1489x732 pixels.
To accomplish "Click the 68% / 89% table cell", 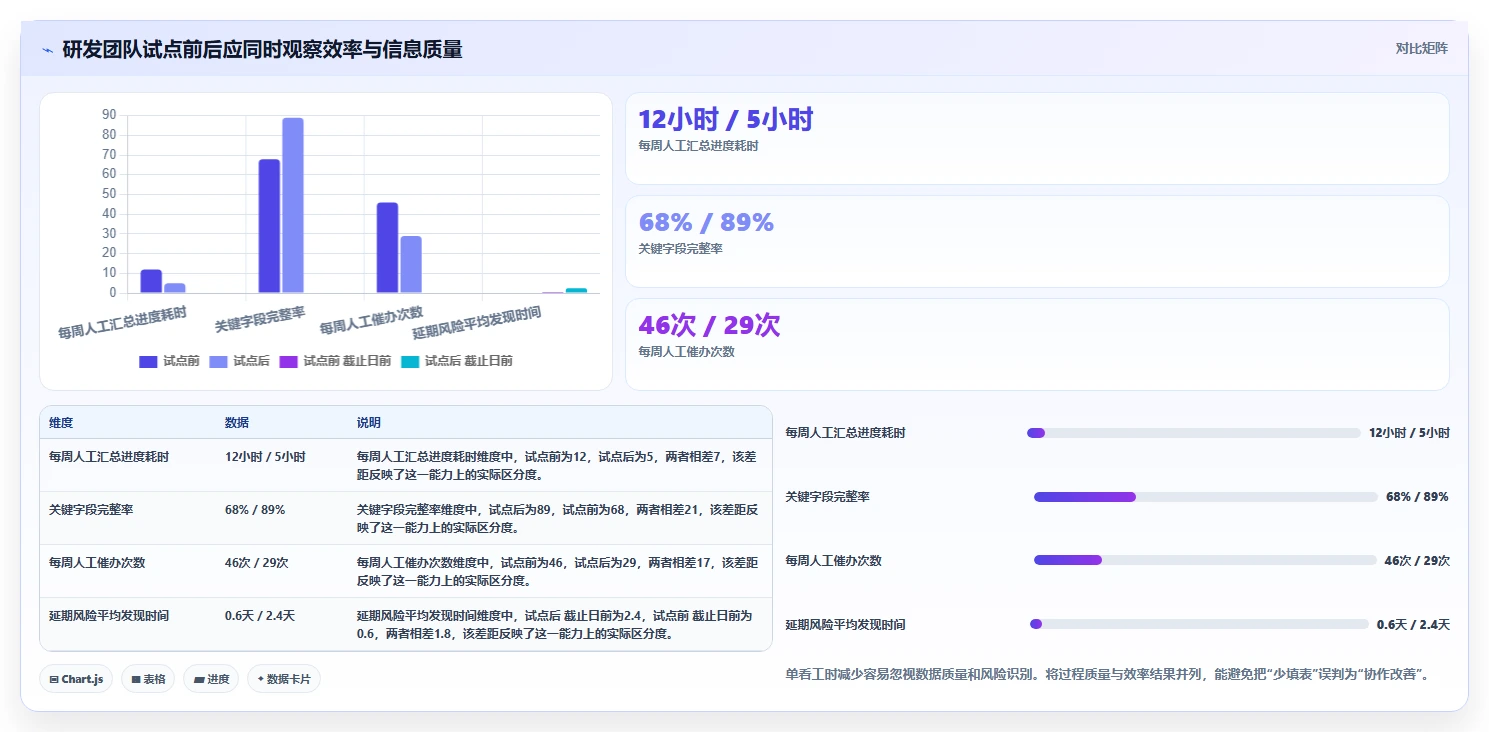I will click(255, 509).
